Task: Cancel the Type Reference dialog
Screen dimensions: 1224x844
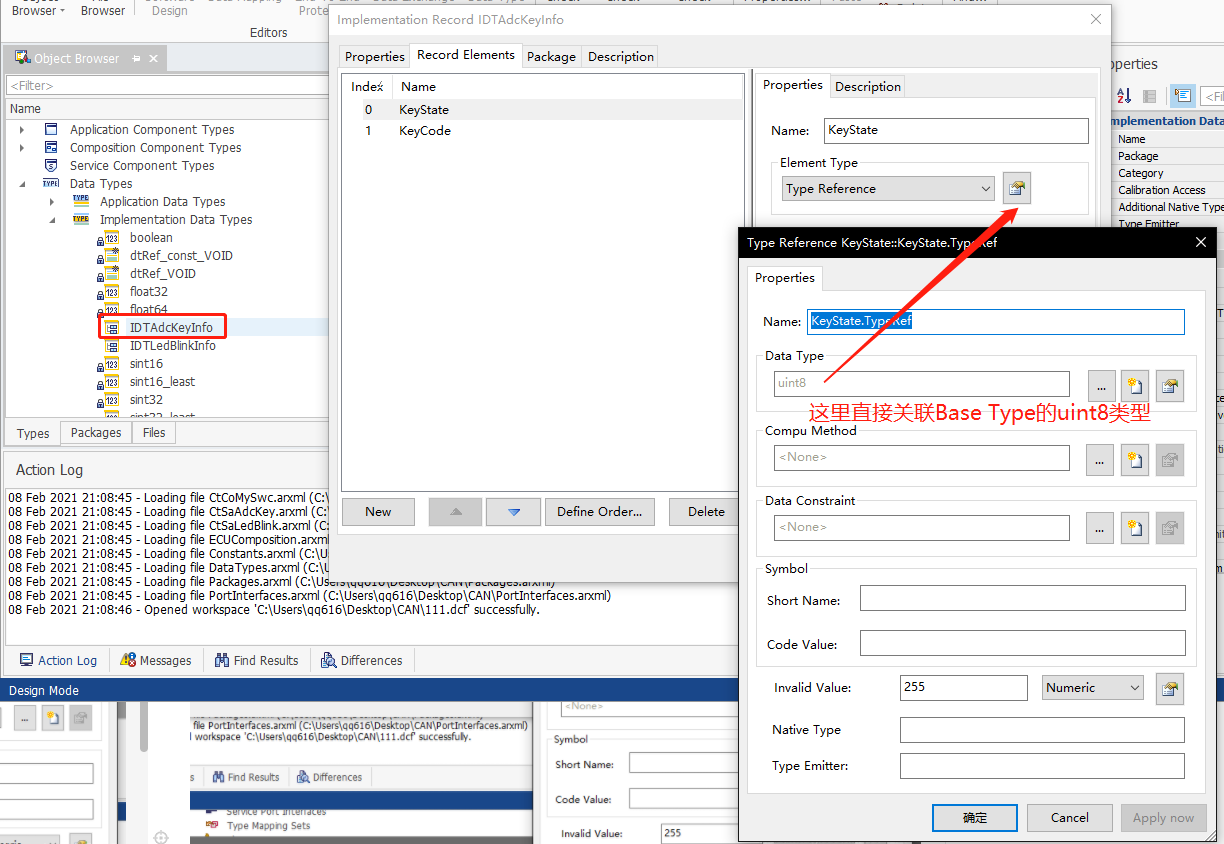Action: [x=1069, y=817]
